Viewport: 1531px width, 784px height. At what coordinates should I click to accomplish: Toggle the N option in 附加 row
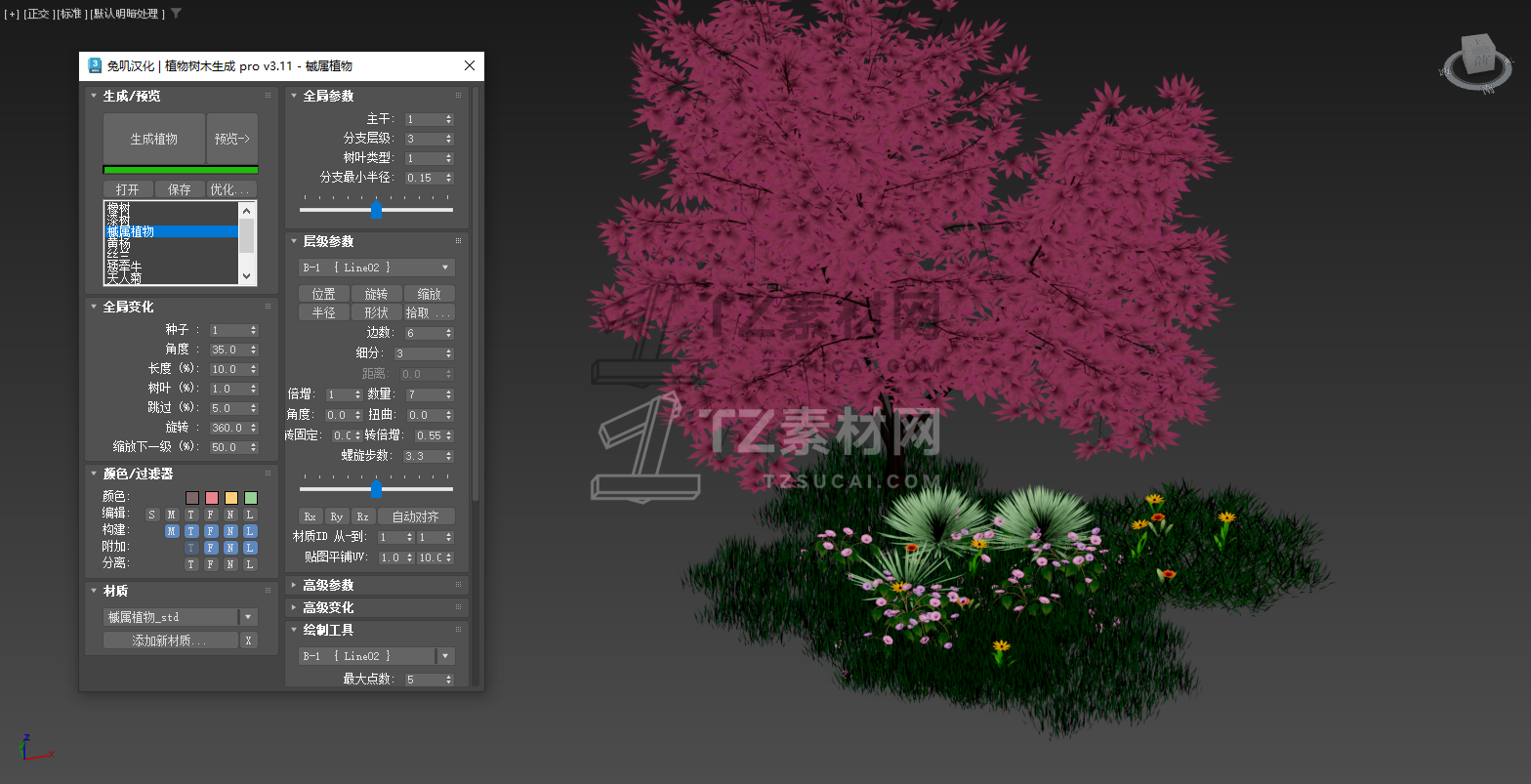point(230,548)
